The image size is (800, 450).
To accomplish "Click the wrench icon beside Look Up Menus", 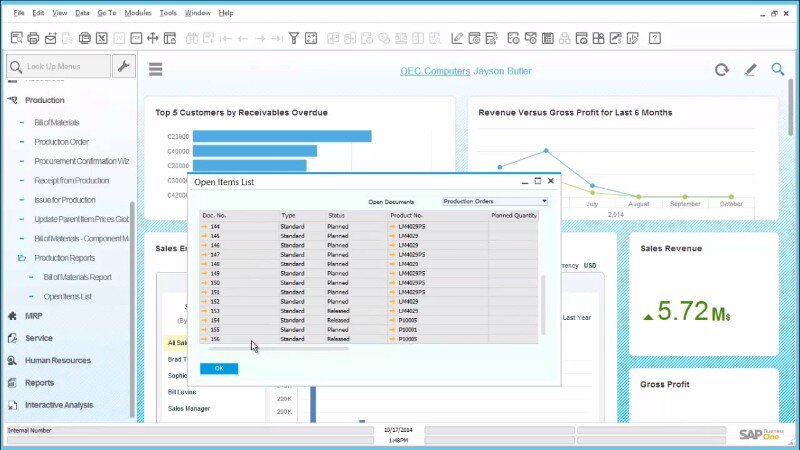I will click(125, 66).
